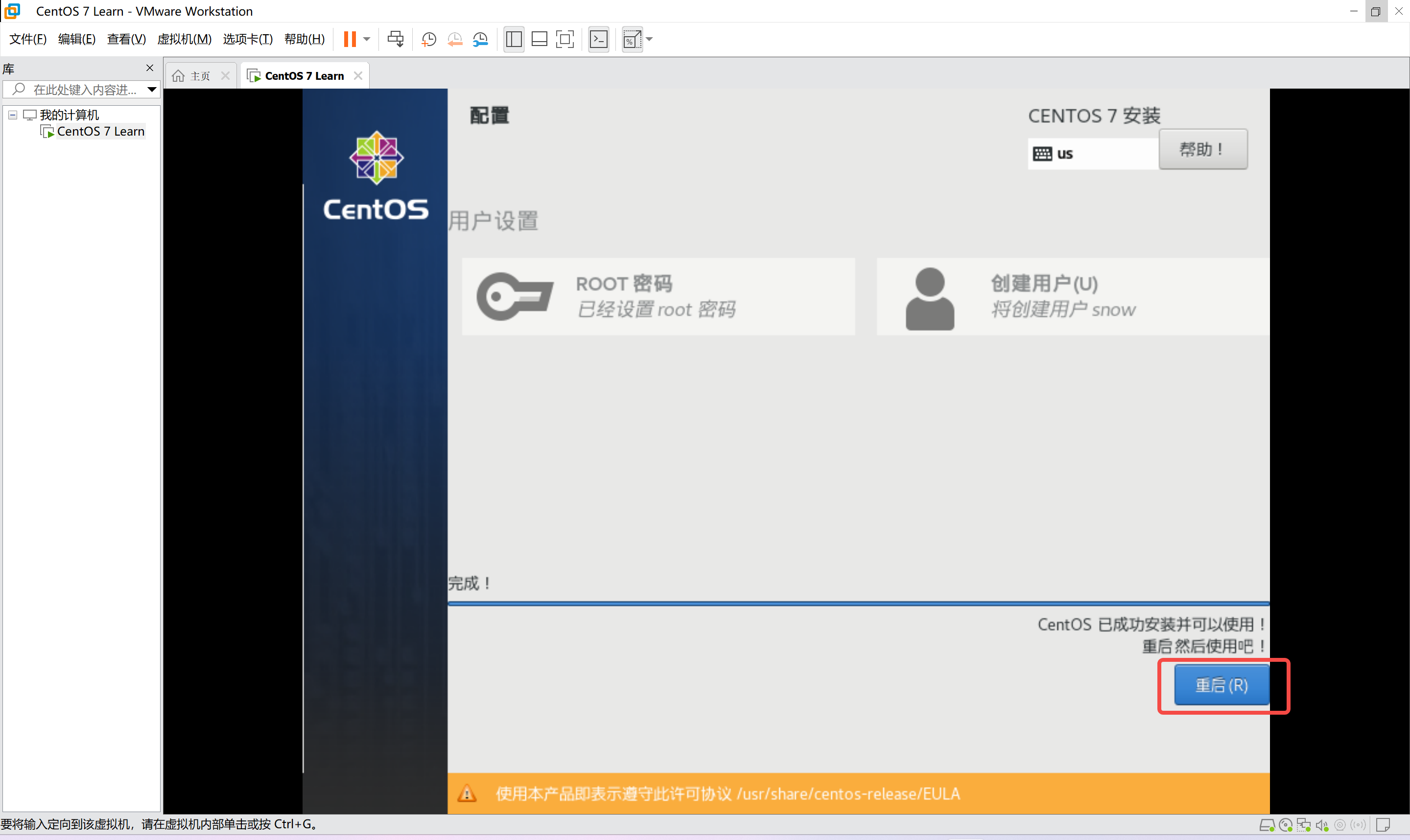Click the installation progress bar

[859, 604]
